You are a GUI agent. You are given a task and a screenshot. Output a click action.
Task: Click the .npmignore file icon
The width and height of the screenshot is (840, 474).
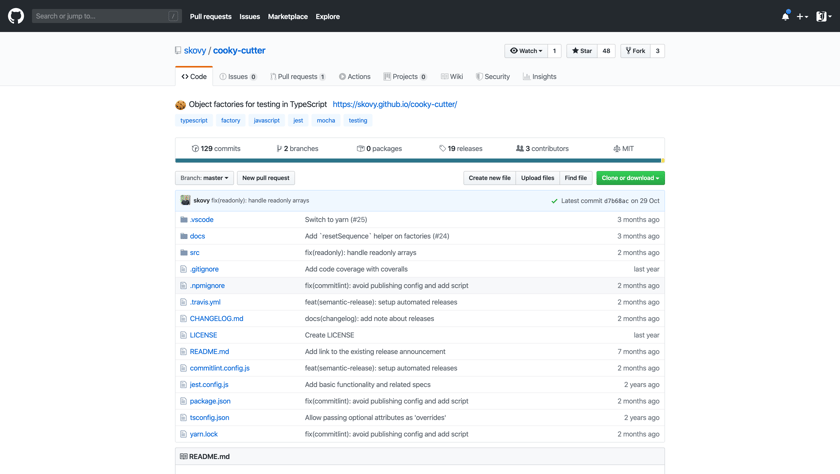[x=184, y=286]
